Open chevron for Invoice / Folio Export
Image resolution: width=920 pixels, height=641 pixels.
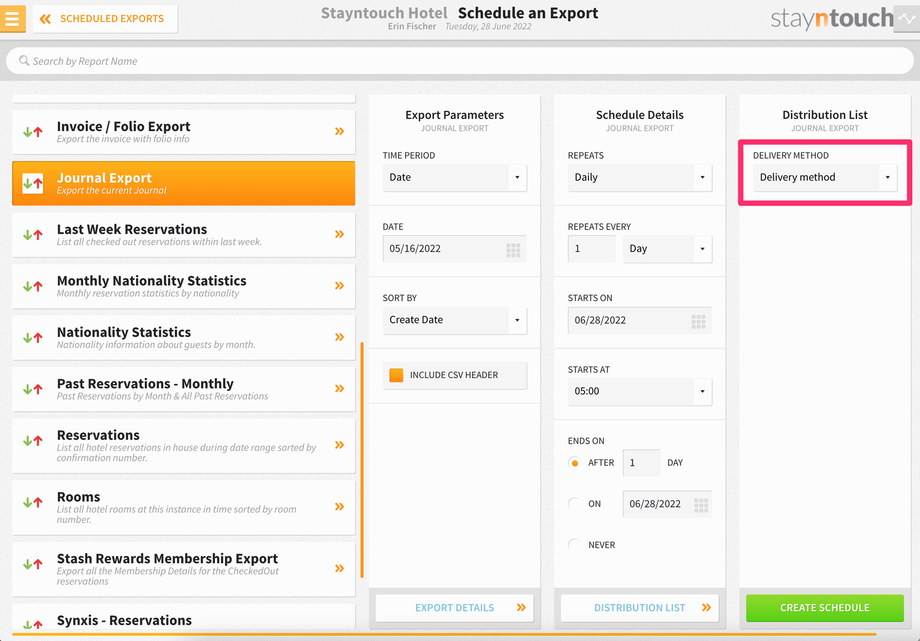(x=339, y=131)
